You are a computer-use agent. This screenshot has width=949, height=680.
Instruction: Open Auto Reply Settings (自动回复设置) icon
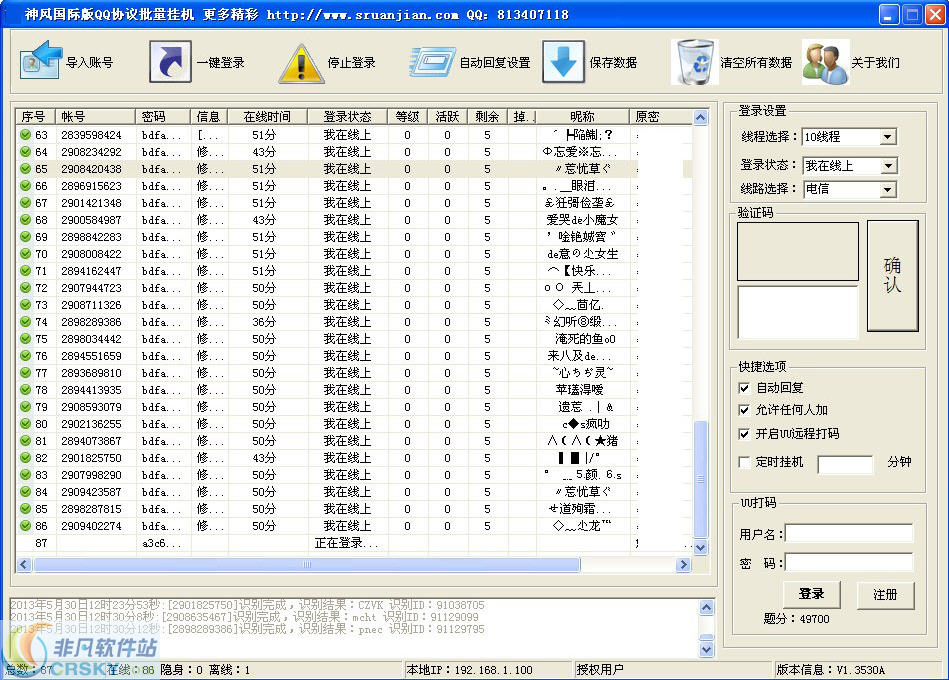click(x=432, y=62)
